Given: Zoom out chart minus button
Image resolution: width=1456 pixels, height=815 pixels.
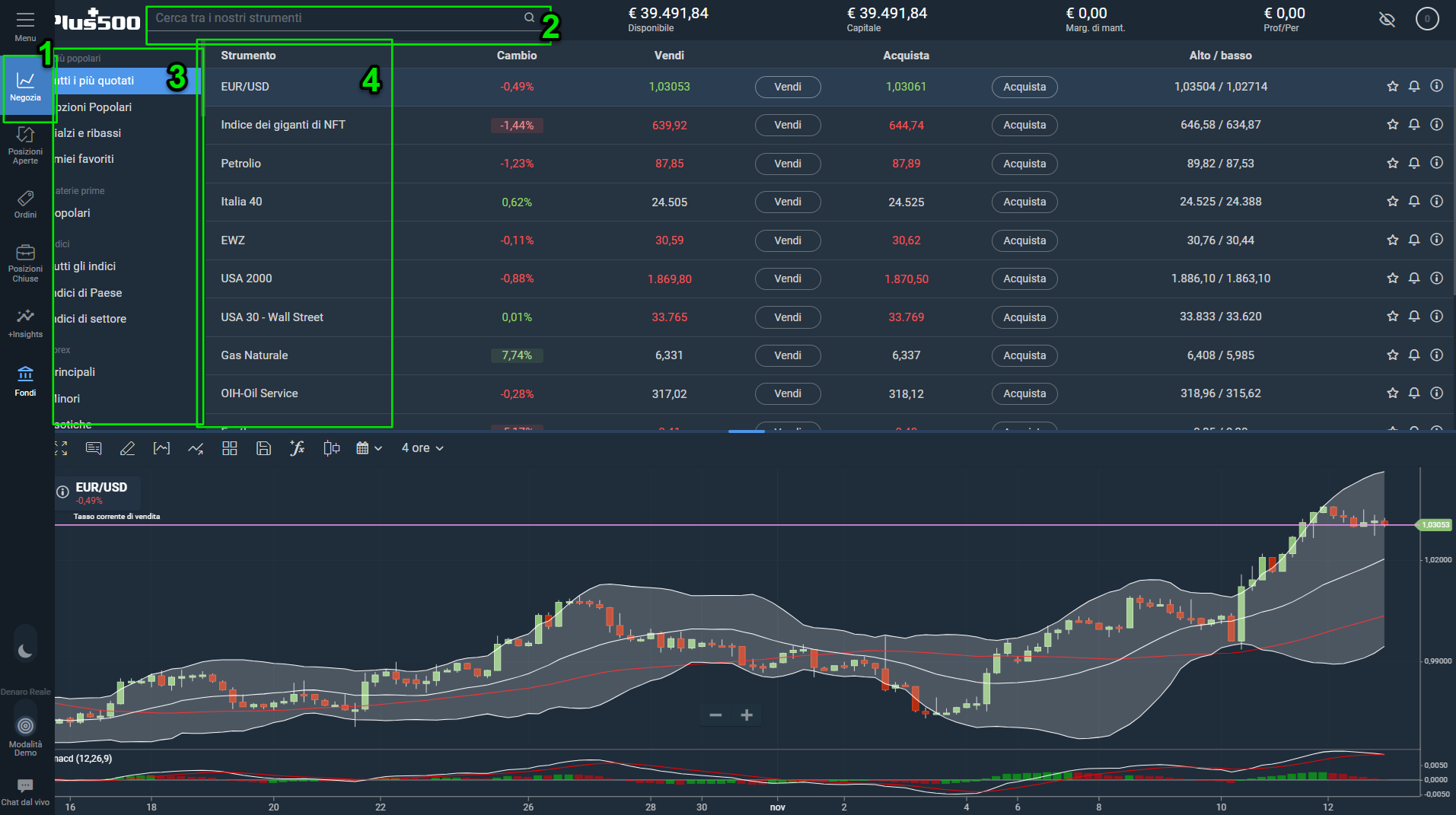Looking at the screenshot, I should pyautogui.click(x=715, y=715).
